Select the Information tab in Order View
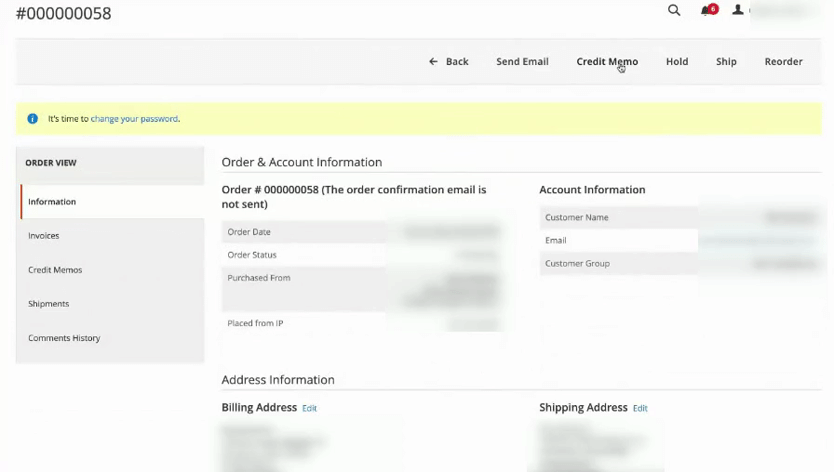This screenshot has width=834, height=472. tap(52, 202)
